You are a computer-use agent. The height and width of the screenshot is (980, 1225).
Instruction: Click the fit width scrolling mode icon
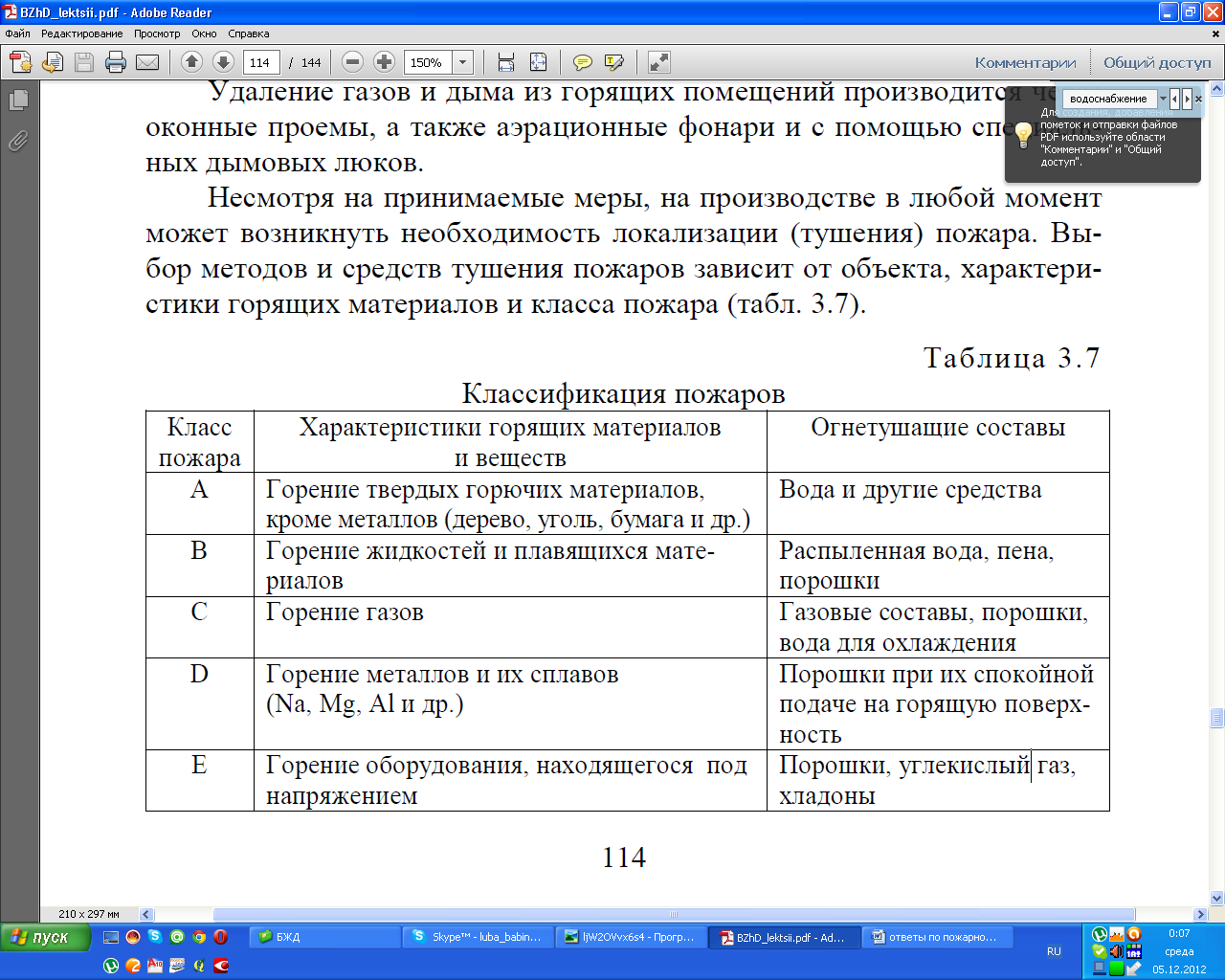click(x=506, y=62)
